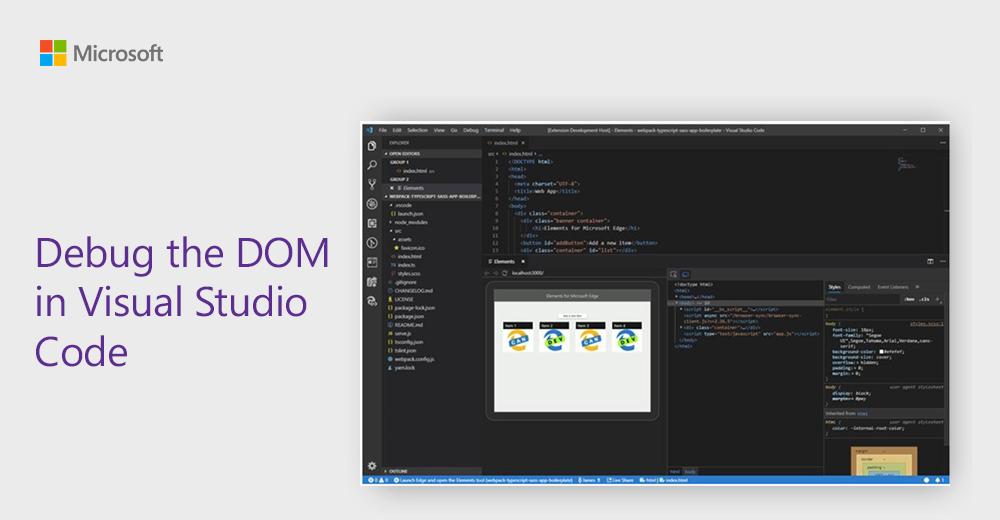Viewport: 1000px width, 520px height.
Task: Open the Go menu
Action: [x=454, y=130]
